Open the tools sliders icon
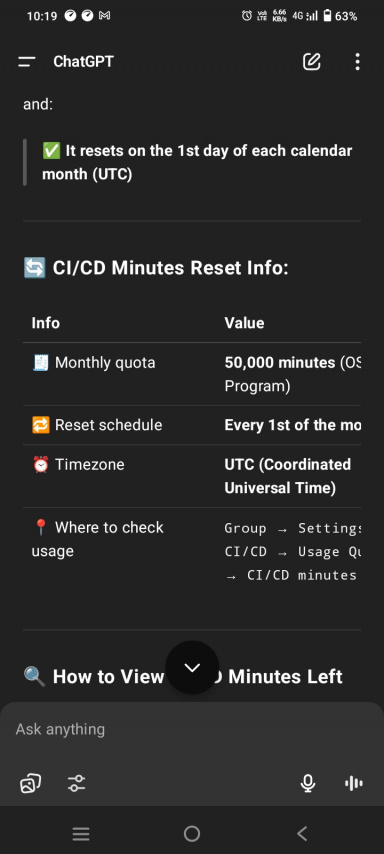This screenshot has width=384, height=854. click(76, 783)
